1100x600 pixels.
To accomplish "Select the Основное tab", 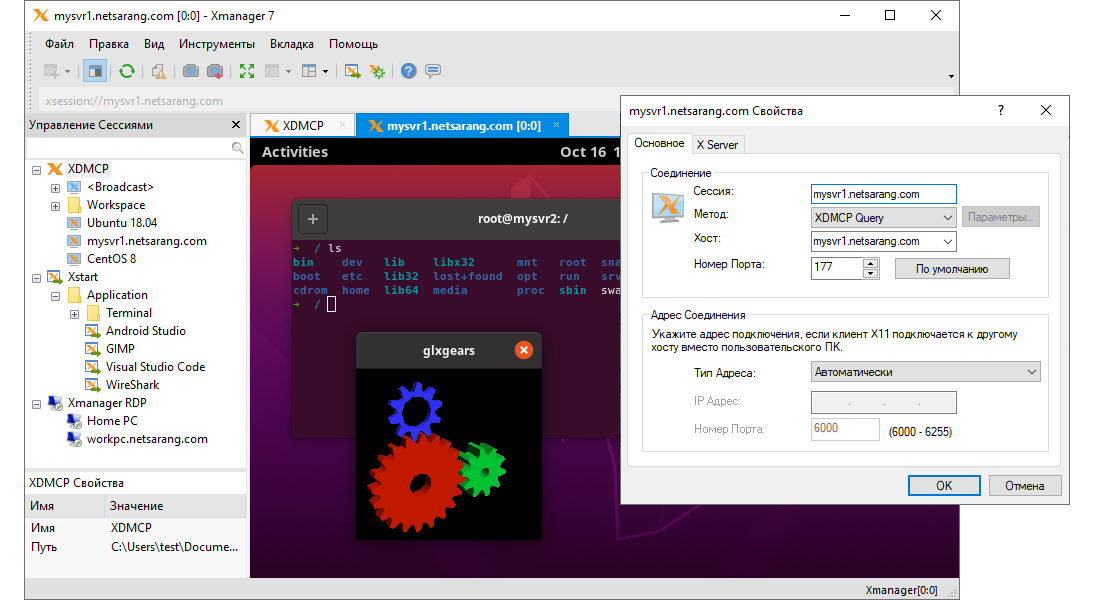I will pos(659,143).
